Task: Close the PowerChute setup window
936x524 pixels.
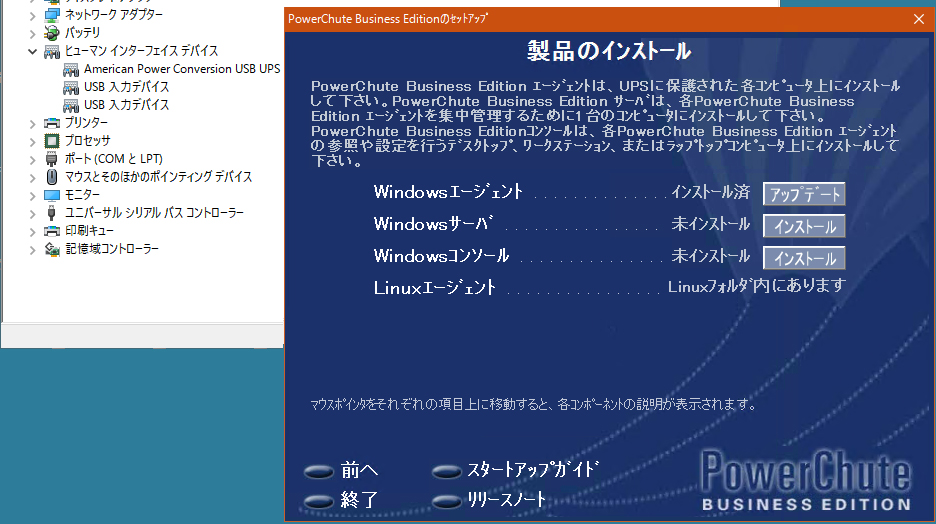Action: (x=919, y=19)
